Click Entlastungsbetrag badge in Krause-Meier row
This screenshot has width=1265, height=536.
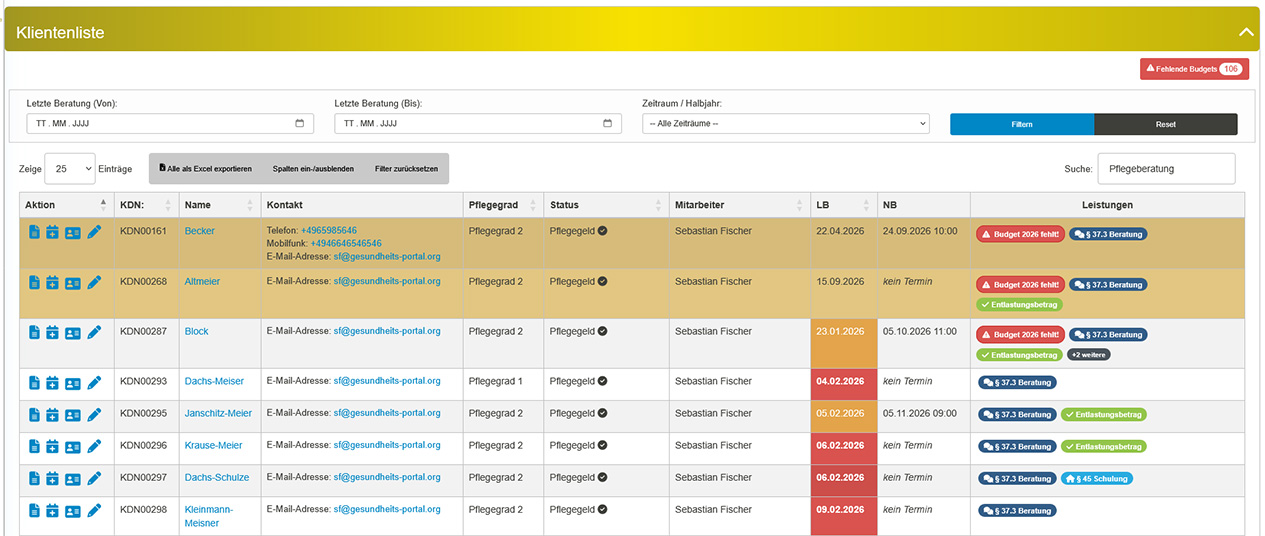pos(1104,446)
